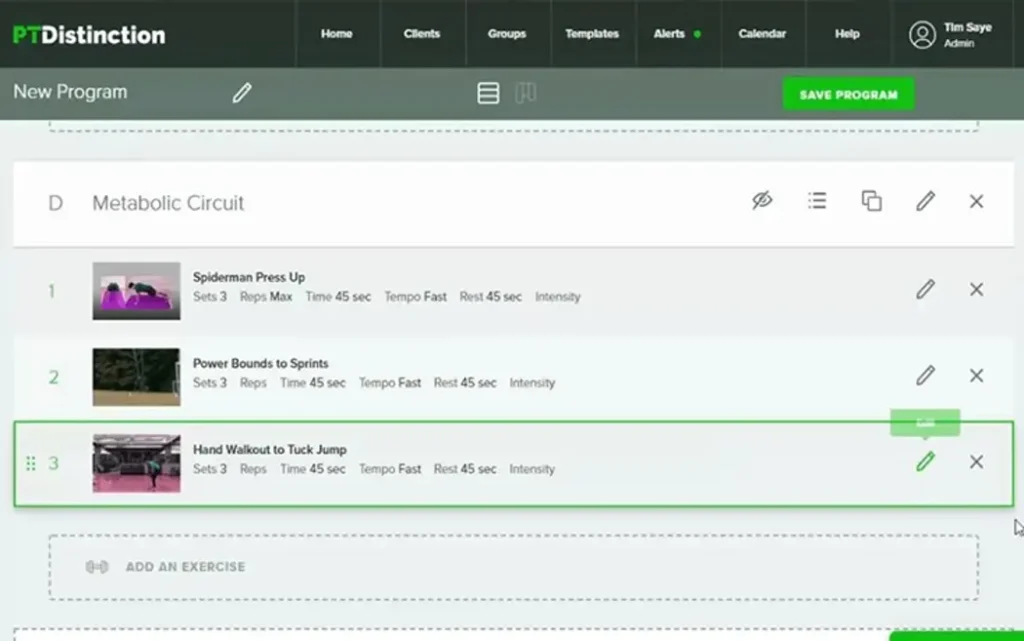Toggle visibility of Metabolic Circuit section
Screen dimensions: 1024x641
tap(762, 201)
